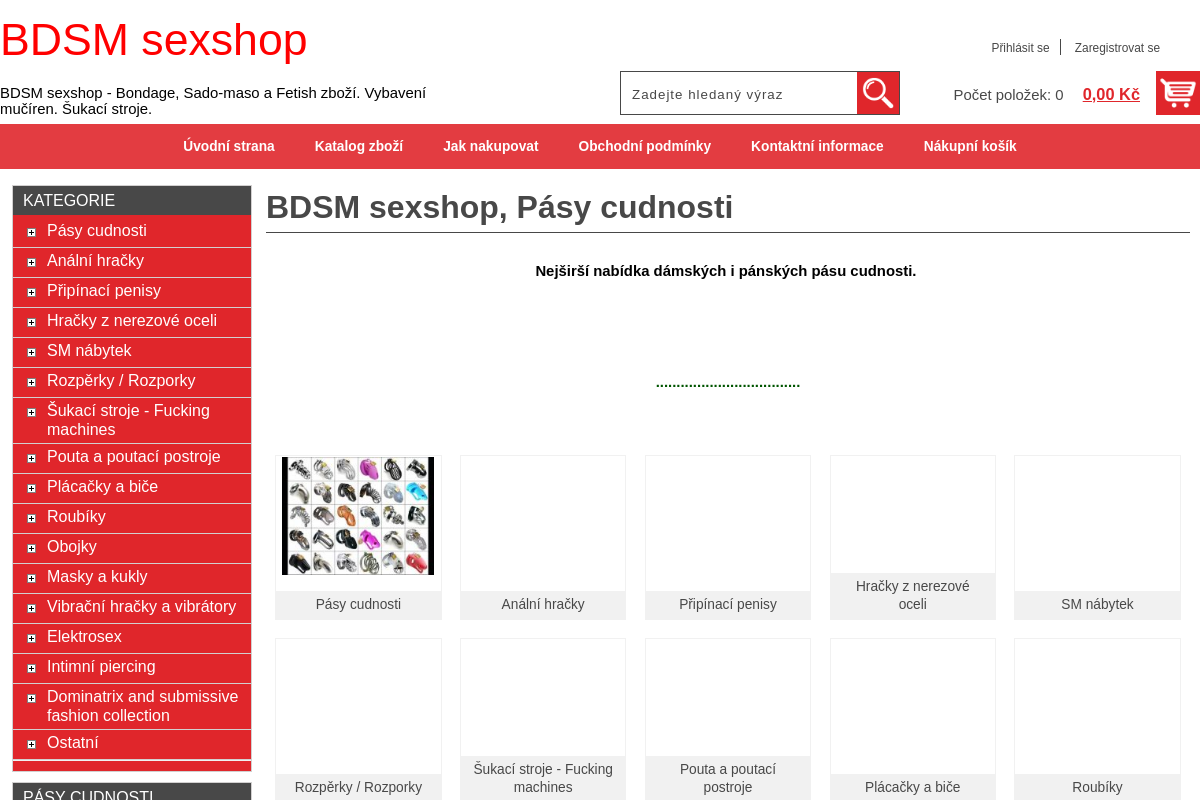Open the shopping cart icon
The width and height of the screenshot is (1200, 800).
coord(1178,93)
